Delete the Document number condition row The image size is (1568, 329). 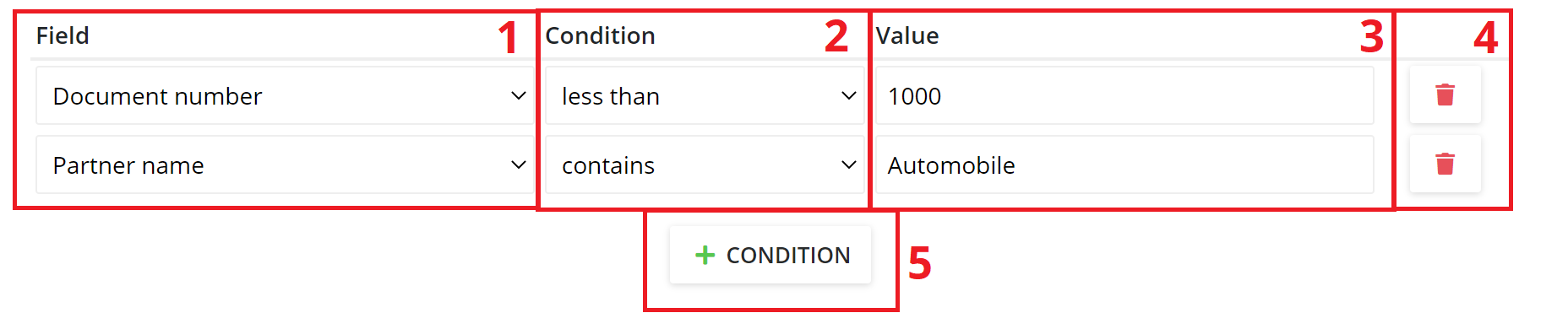pos(1445,95)
